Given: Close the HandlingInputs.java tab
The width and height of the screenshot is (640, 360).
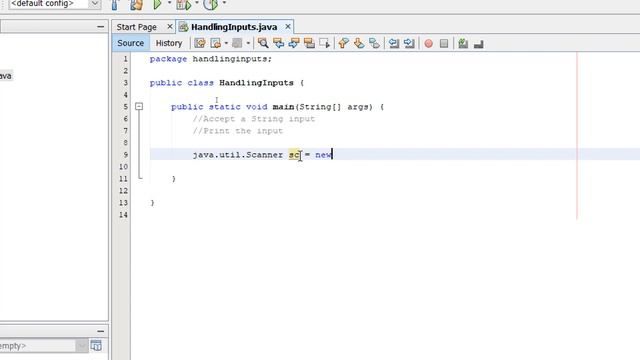Looking at the screenshot, I should point(288,27).
